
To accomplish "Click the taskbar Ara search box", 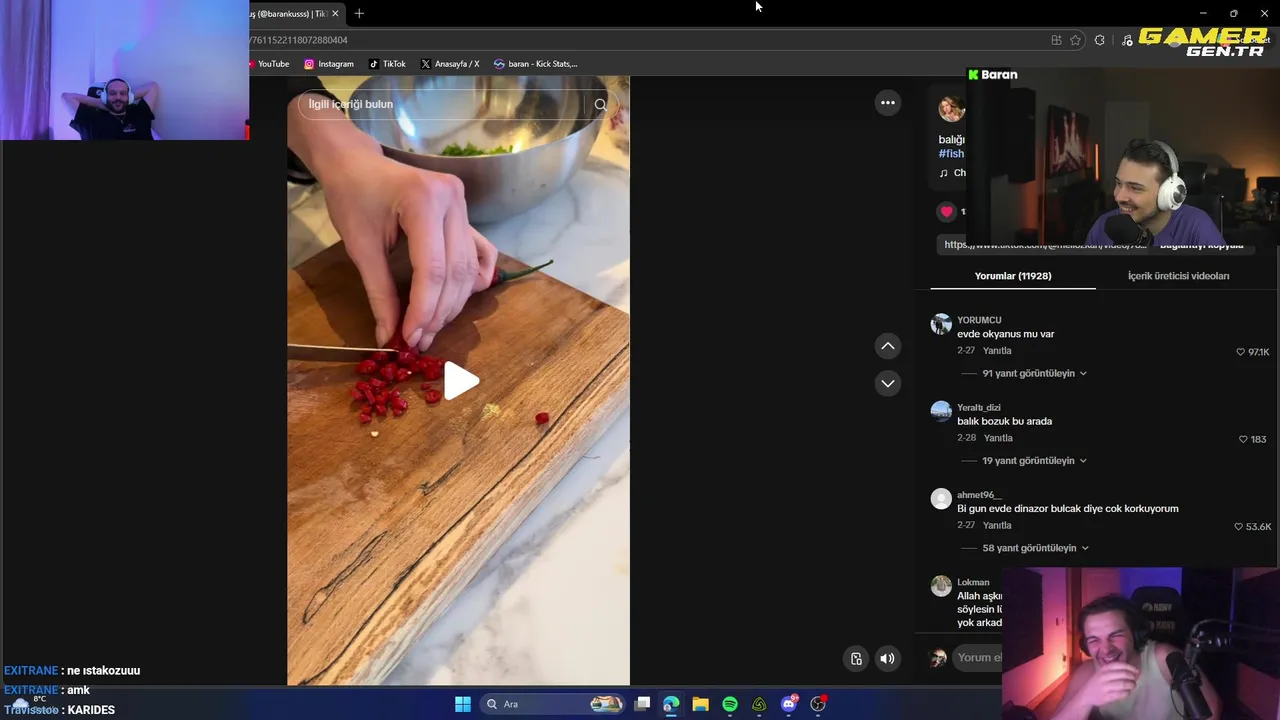I will [x=552, y=704].
